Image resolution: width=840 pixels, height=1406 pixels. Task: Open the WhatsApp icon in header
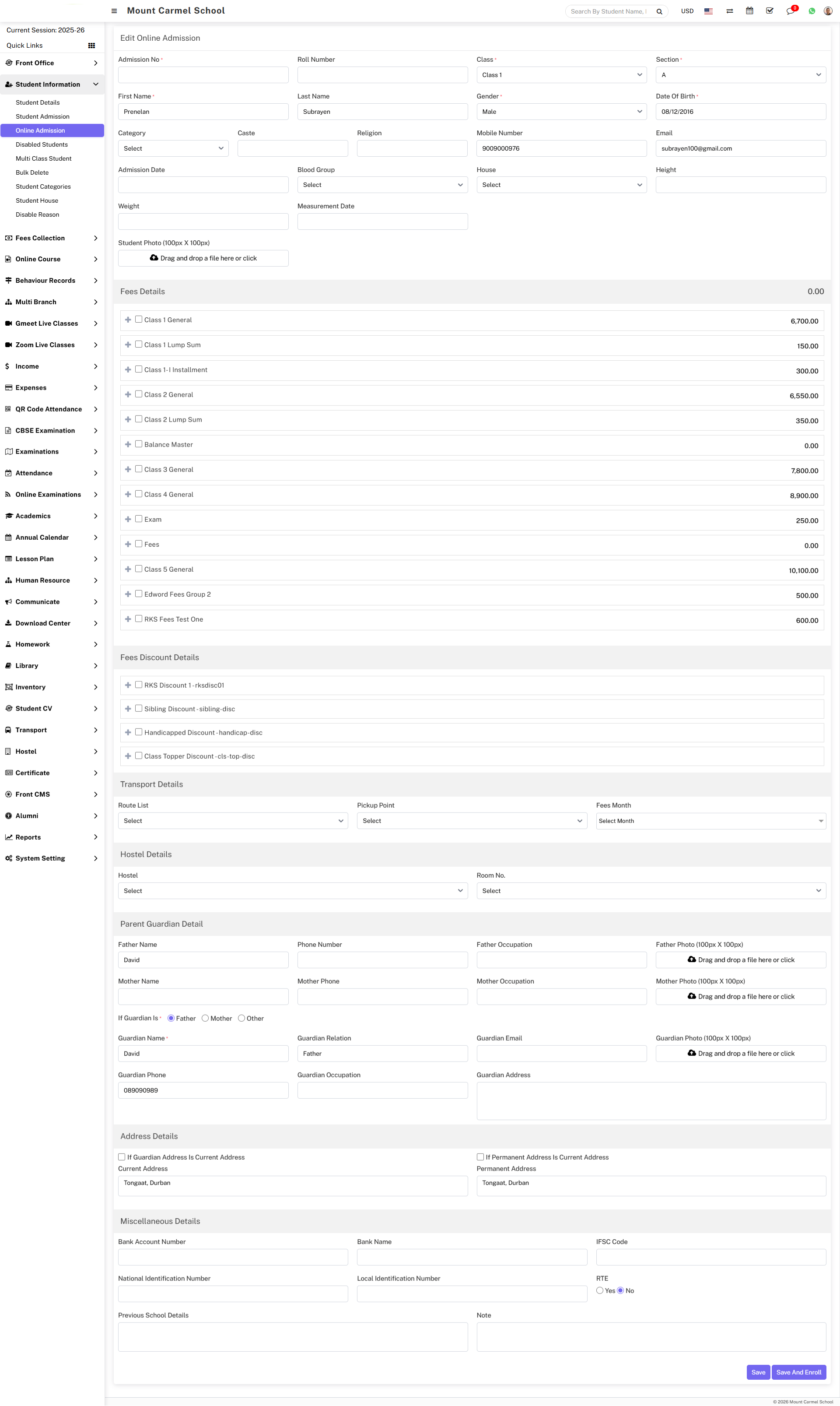tap(811, 11)
